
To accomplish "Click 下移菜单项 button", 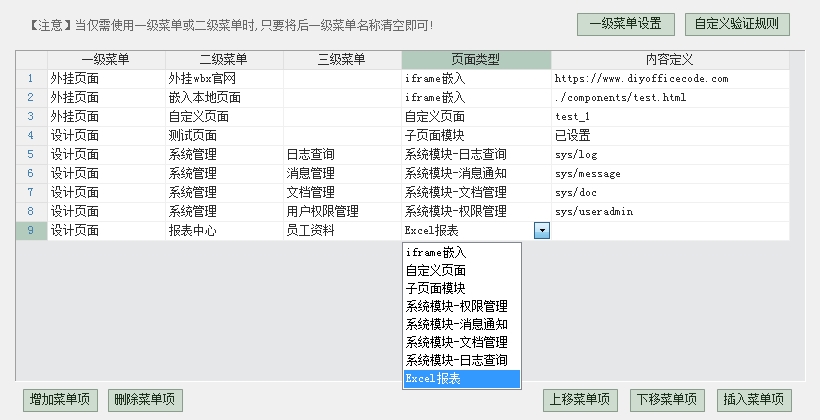I will coord(667,400).
